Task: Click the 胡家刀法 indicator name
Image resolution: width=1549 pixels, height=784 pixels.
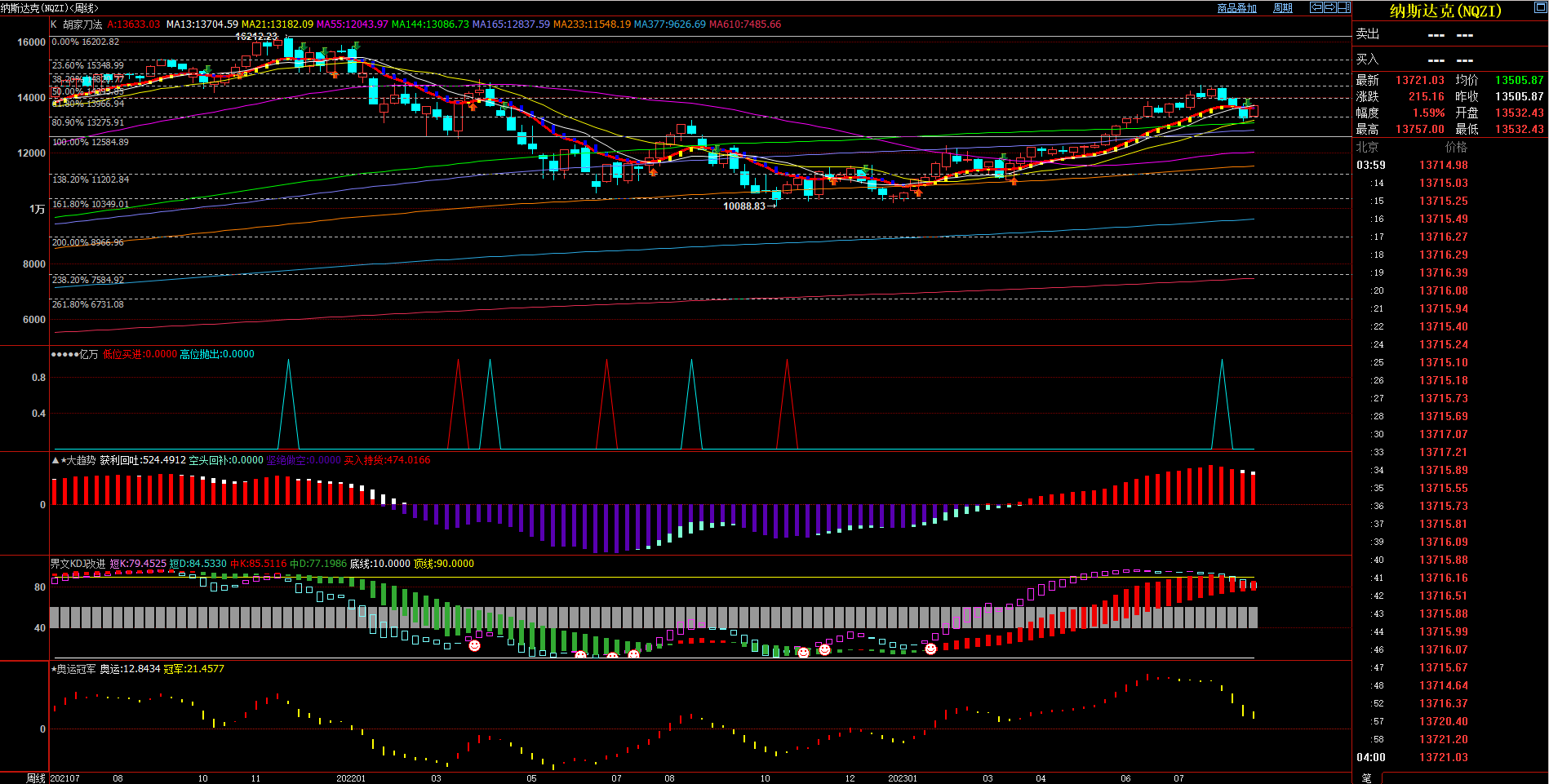Action: pyautogui.click(x=82, y=24)
